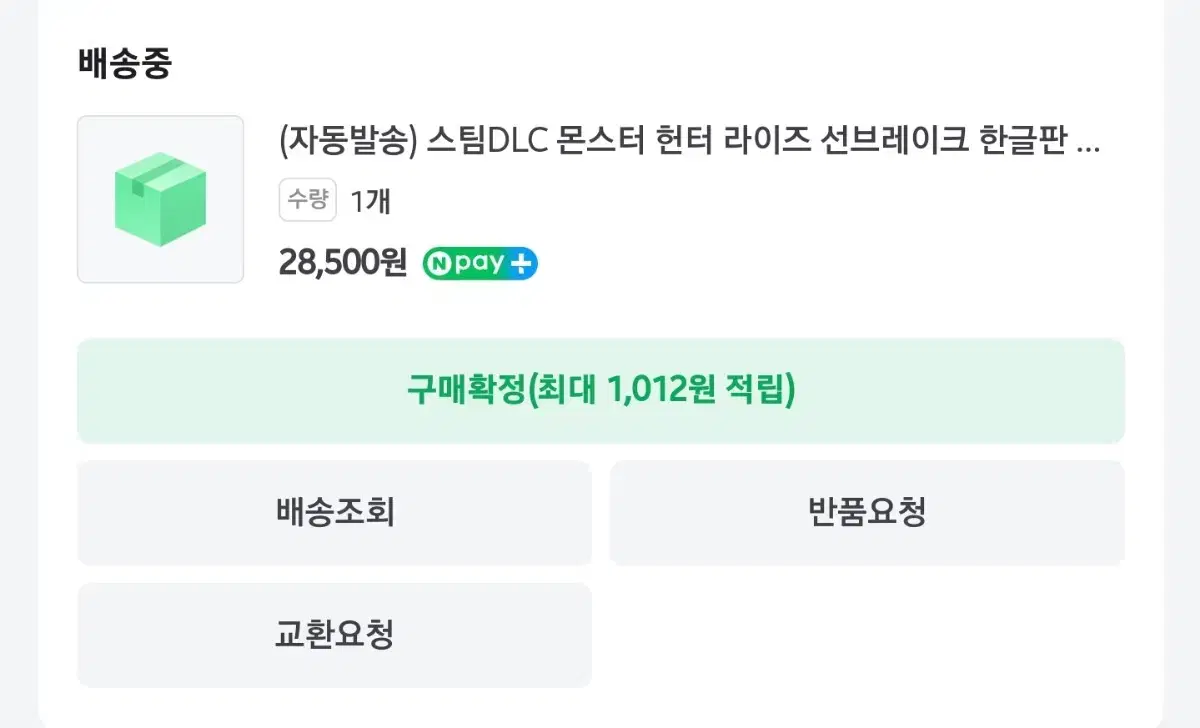1200x728 pixels.
Task: Click the 28,500원 price text
Action: coord(343,263)
